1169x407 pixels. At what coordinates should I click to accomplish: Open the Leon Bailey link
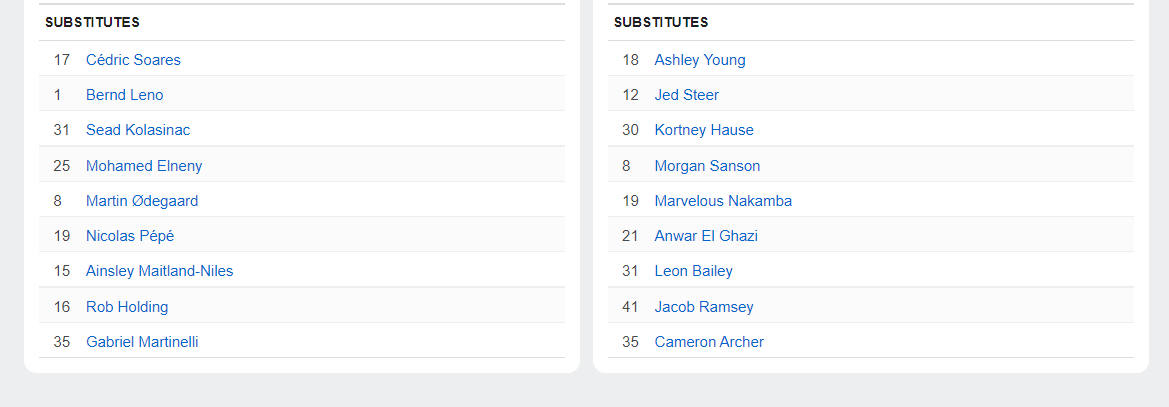pos(693,271)
